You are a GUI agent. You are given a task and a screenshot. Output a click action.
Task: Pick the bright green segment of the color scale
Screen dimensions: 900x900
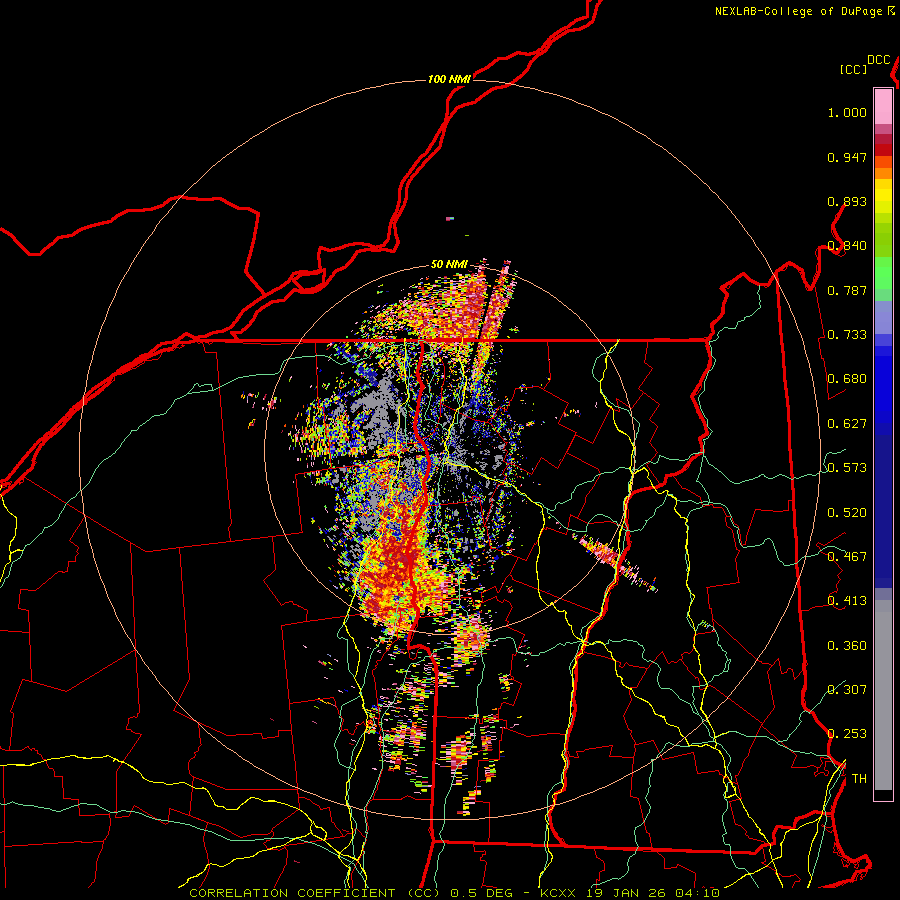click(x=883, y=273)
